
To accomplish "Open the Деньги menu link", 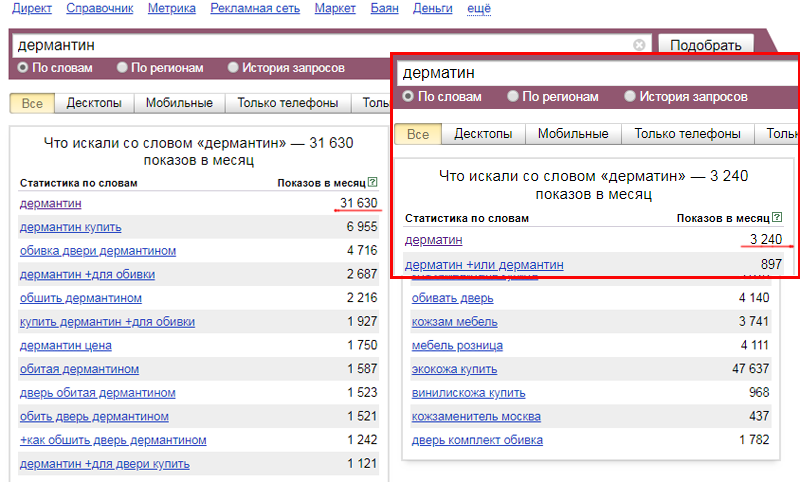I will coord(433,8).
